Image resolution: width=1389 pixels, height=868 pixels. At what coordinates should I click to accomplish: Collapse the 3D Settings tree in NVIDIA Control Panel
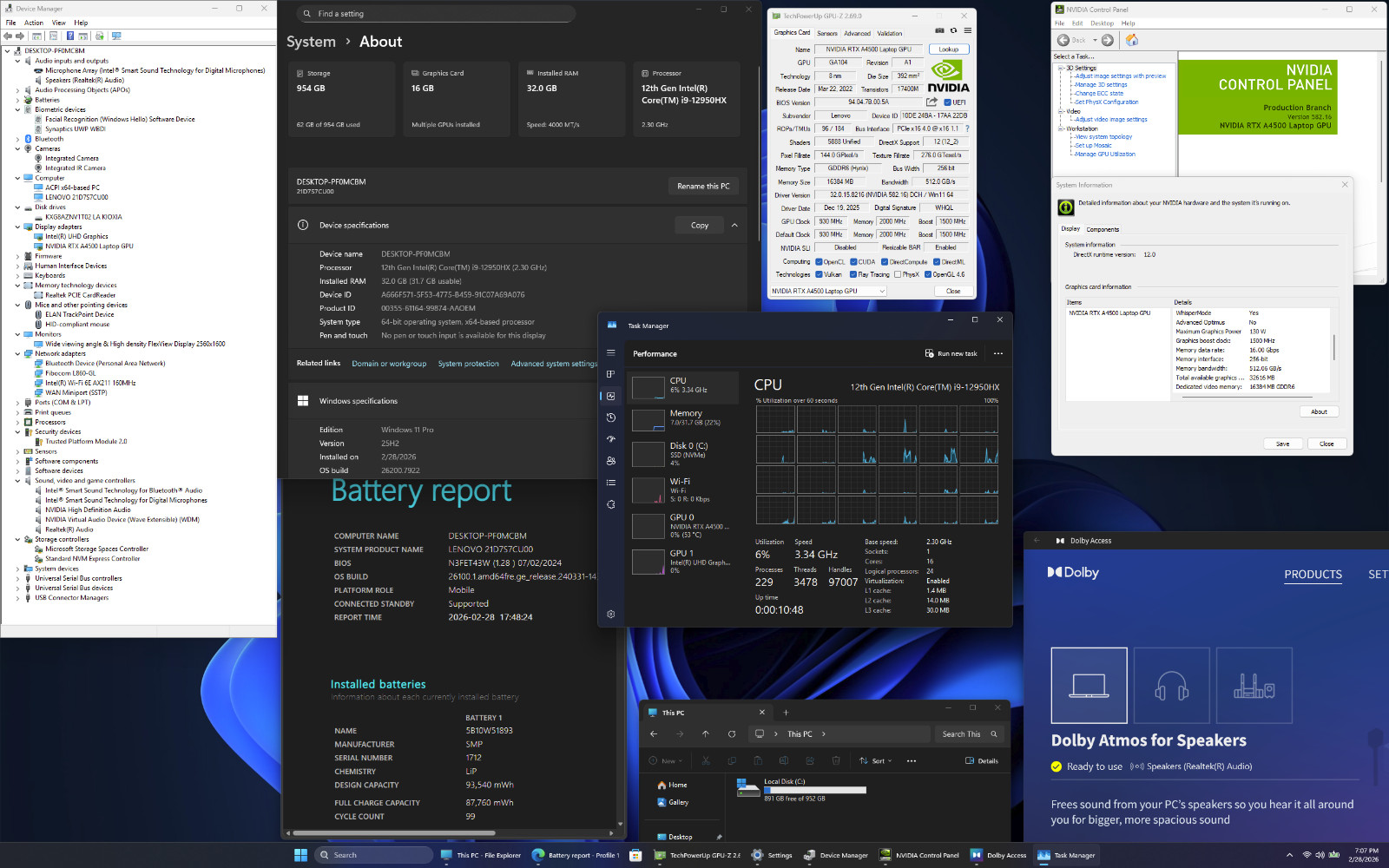(1062, 68)
